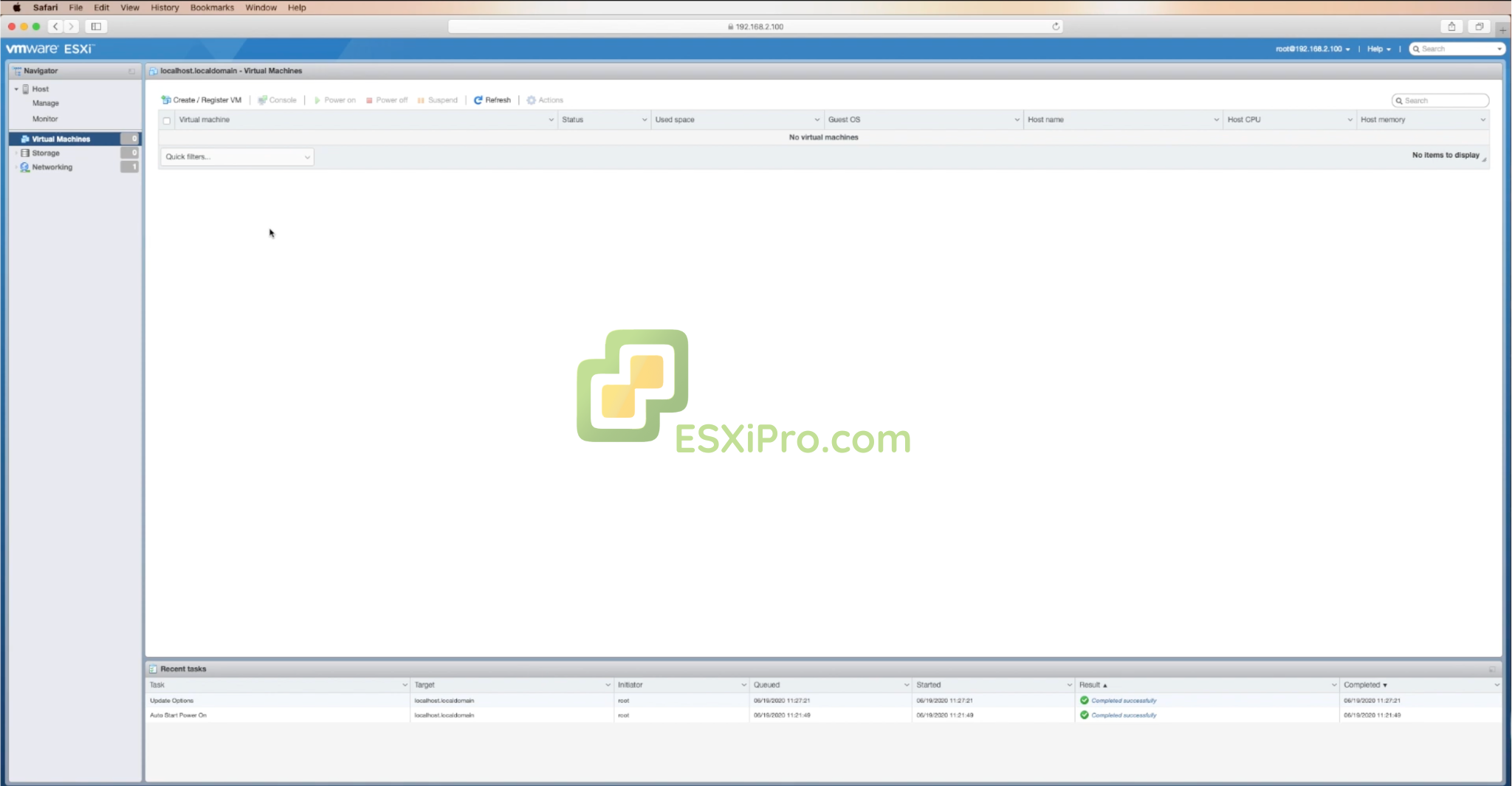
Task: Collapse the Navigator panel
Action: 131,71
